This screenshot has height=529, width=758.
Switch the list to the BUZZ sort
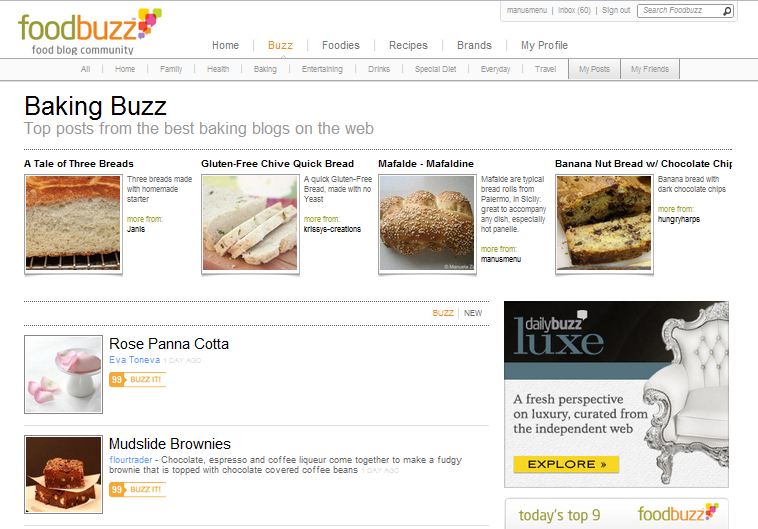point(443,313)
